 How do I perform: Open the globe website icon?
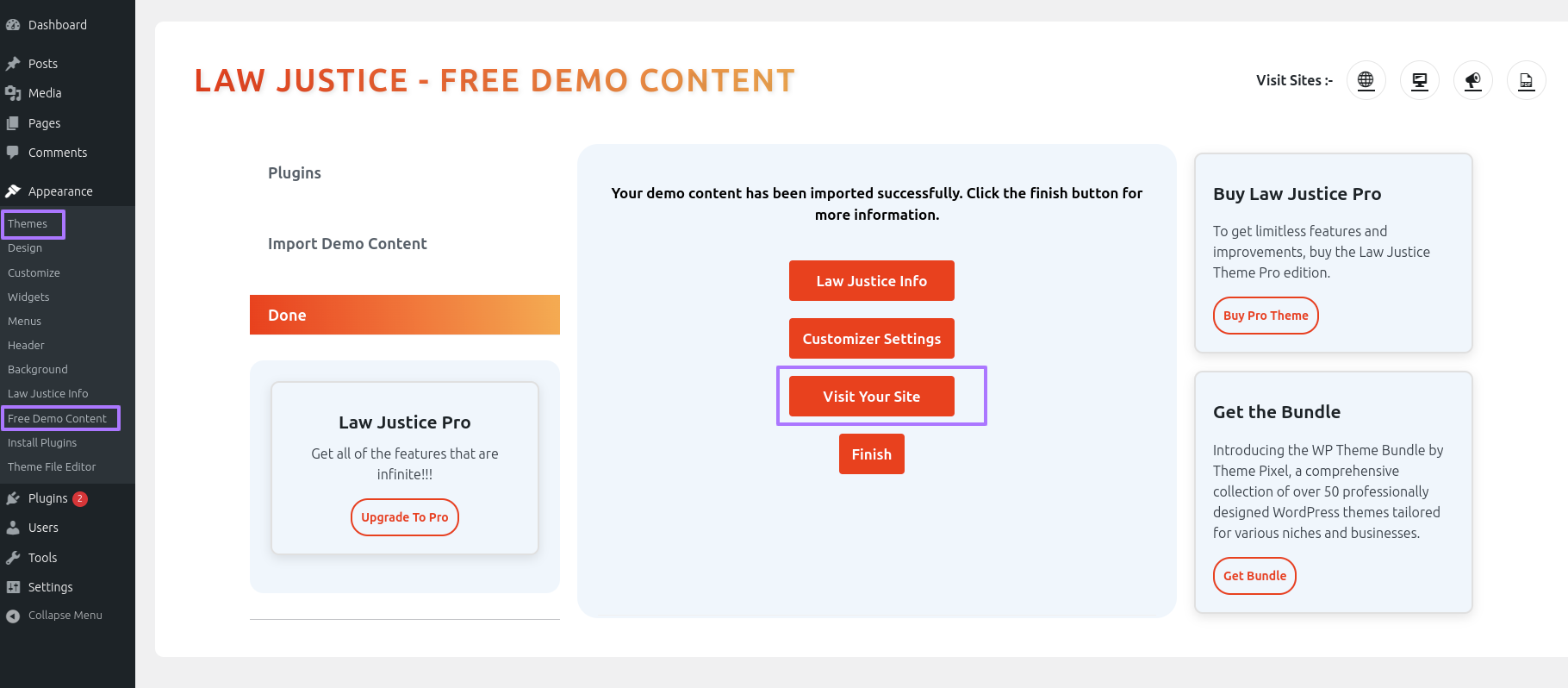click(x=1366, y=80)
